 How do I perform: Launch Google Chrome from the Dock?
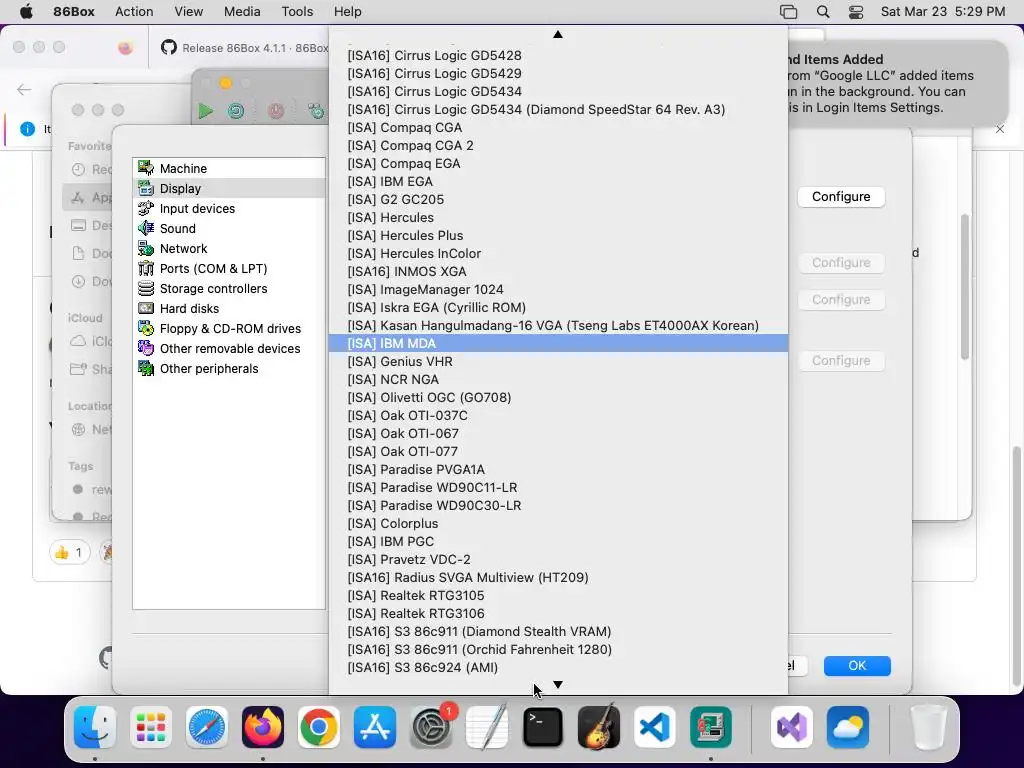pyautogui.click(x=319, y=727)
